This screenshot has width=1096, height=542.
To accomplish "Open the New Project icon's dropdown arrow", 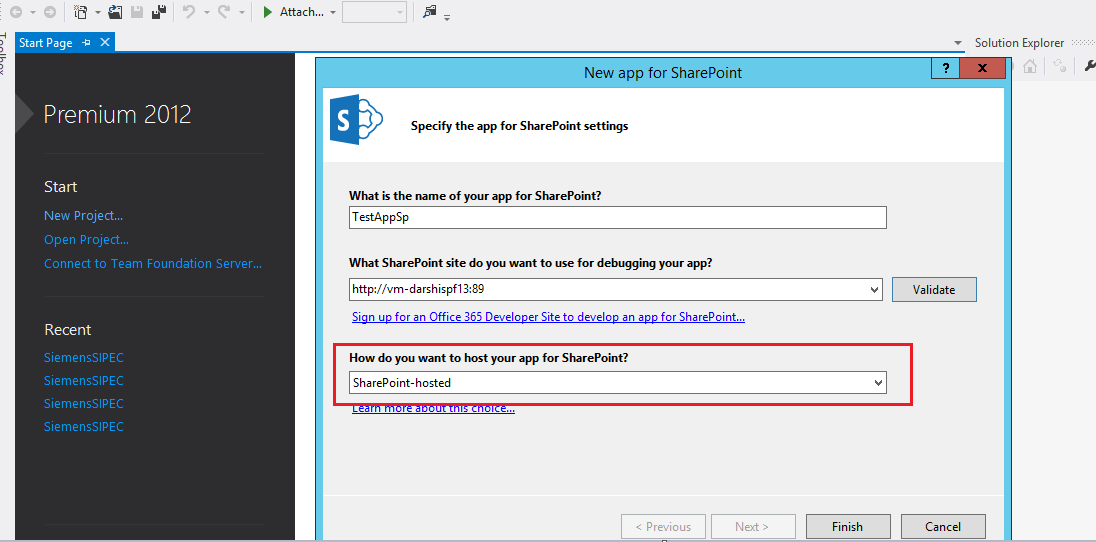I will point(97,13).
